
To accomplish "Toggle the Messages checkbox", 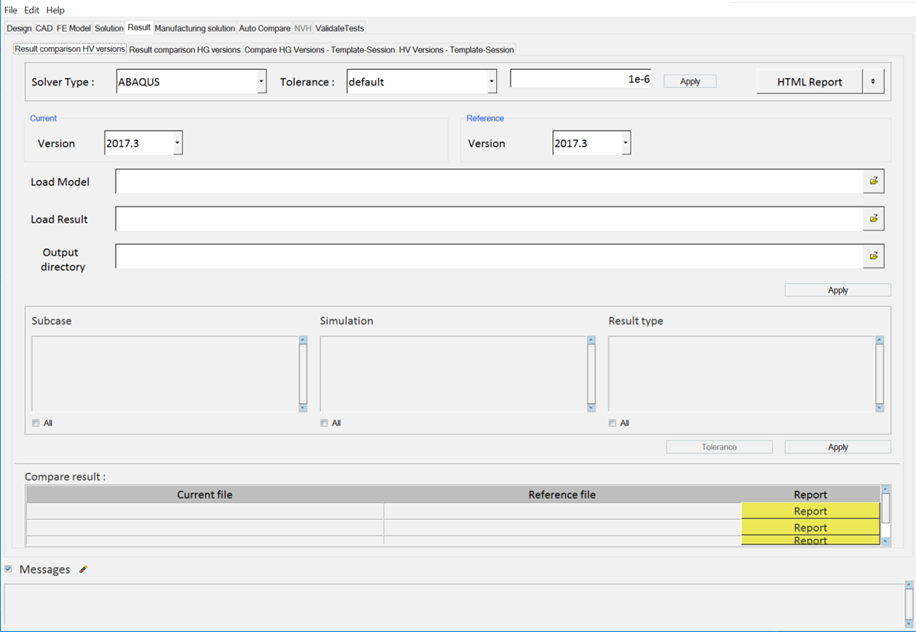I will 9,569.
